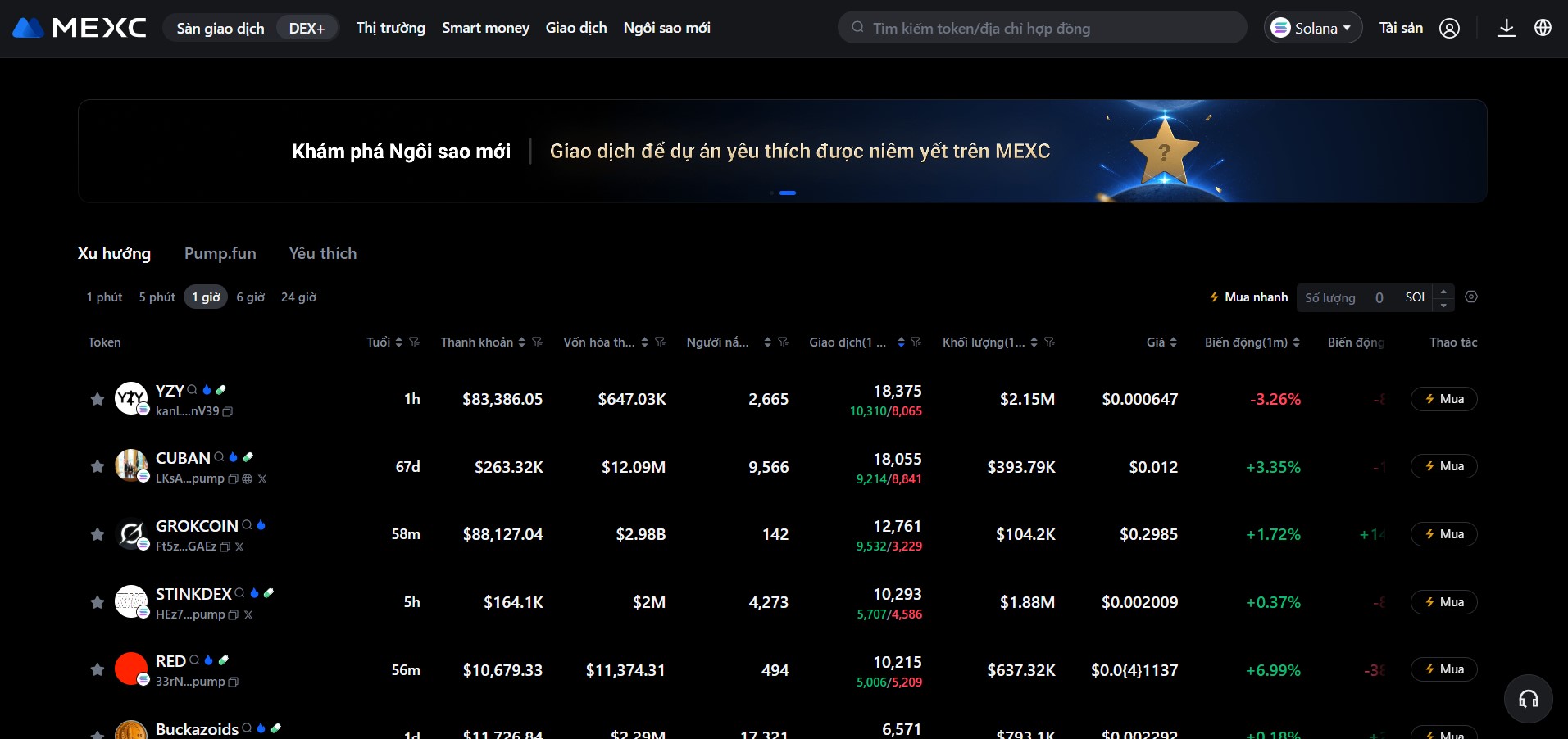This screenshot has height=739, width=1568.
Task: Sort by Khối lượng column arrows
Action: (x=1034, y=342)
